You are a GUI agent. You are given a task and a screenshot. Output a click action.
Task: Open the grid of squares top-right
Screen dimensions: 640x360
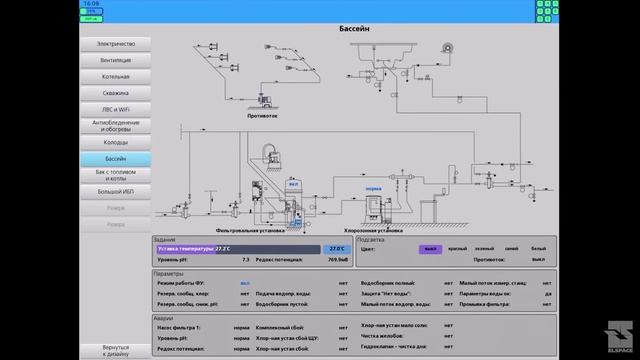tap(547, 11)
